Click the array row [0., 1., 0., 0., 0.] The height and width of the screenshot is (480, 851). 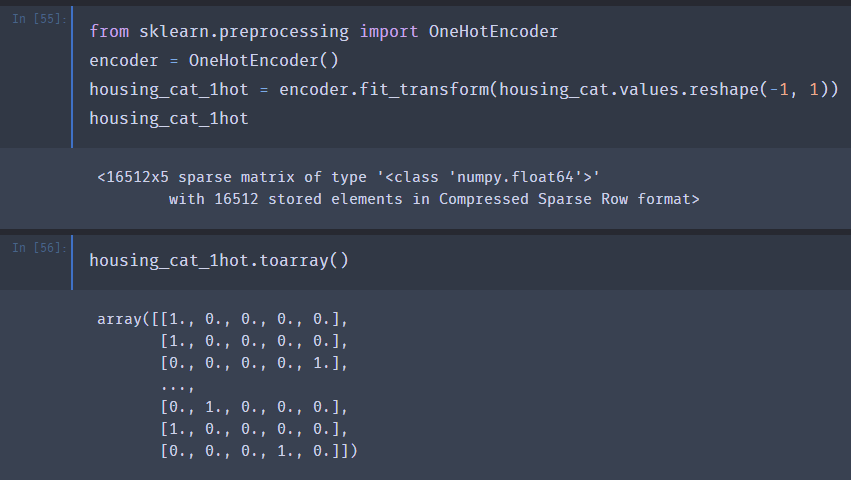click(254, 407)
